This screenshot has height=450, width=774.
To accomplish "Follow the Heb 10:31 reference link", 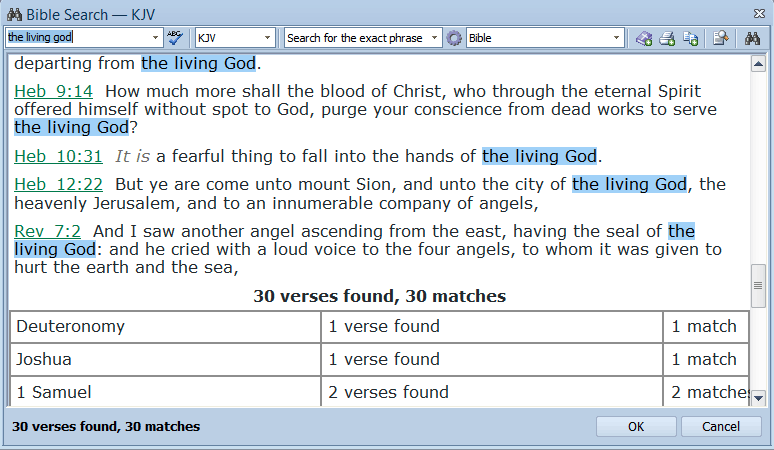I will coord(58,156).
